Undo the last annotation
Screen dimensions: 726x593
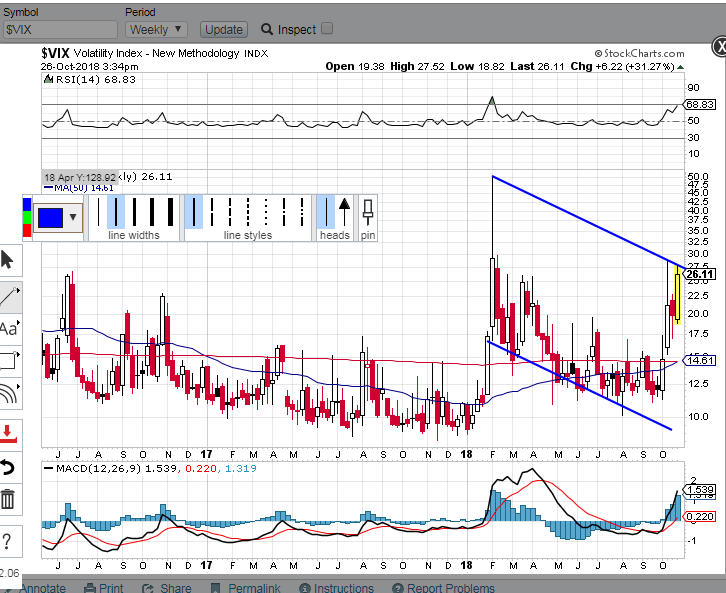(x=8, y=466)
